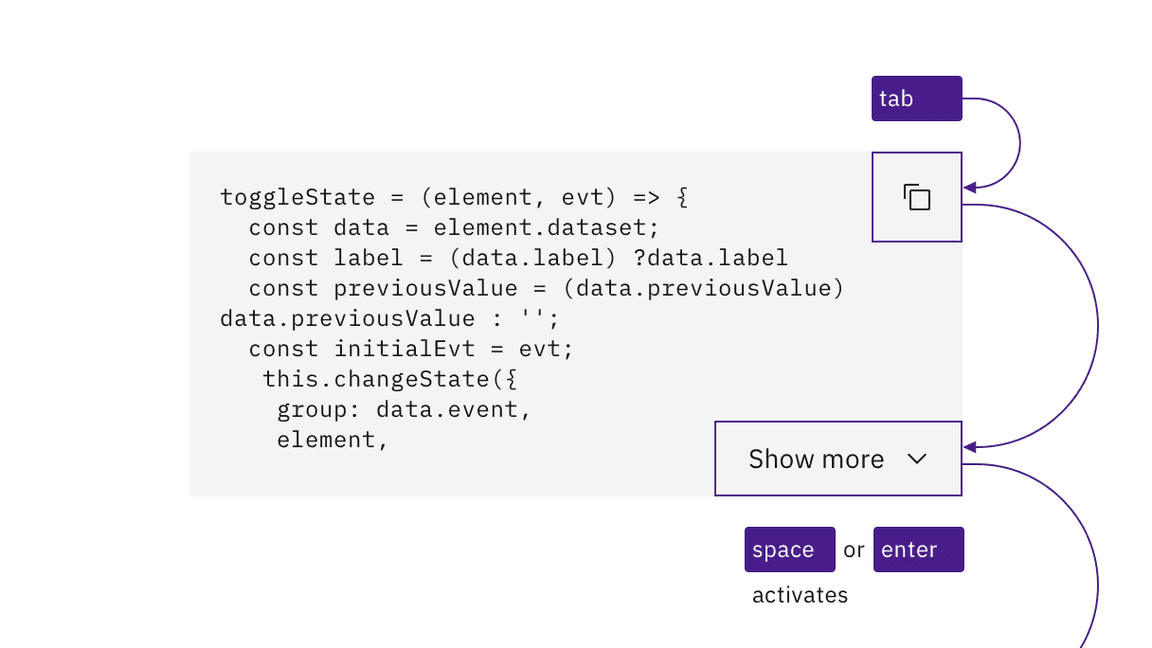Click the focus-outlined copy button box

[x=916, y=196]
